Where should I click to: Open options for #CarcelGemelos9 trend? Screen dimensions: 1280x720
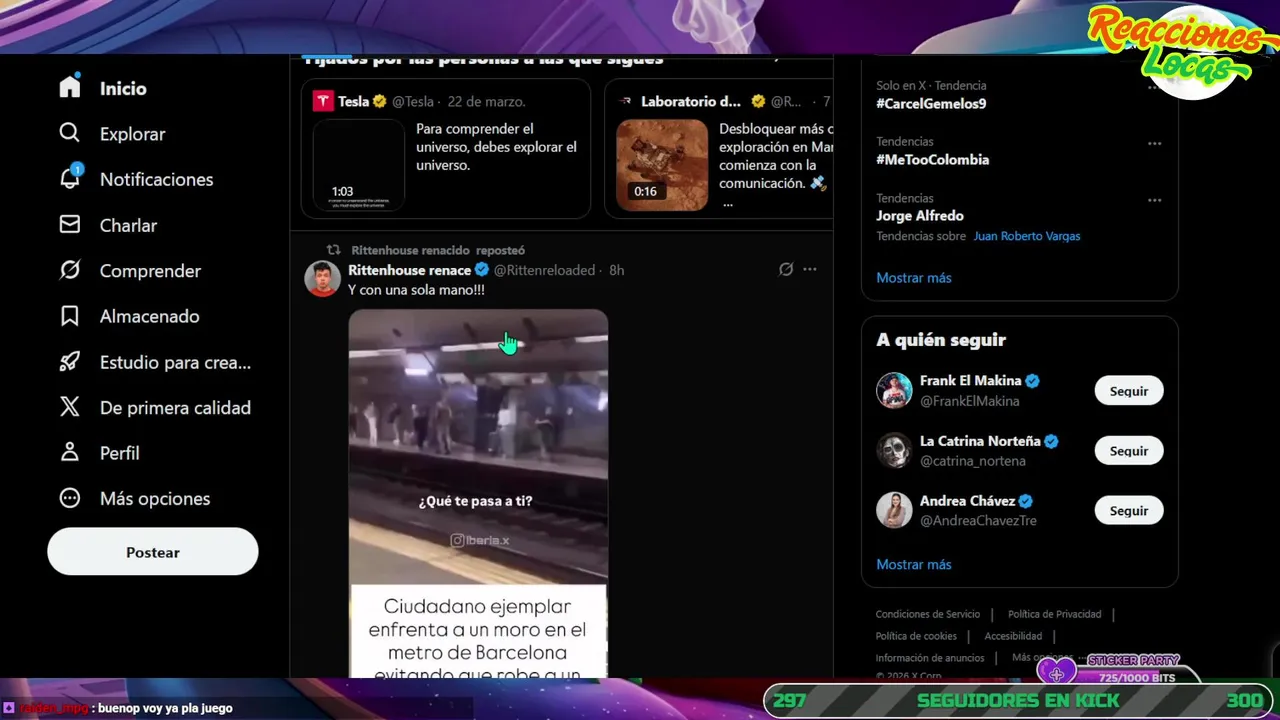(1154, 87)
